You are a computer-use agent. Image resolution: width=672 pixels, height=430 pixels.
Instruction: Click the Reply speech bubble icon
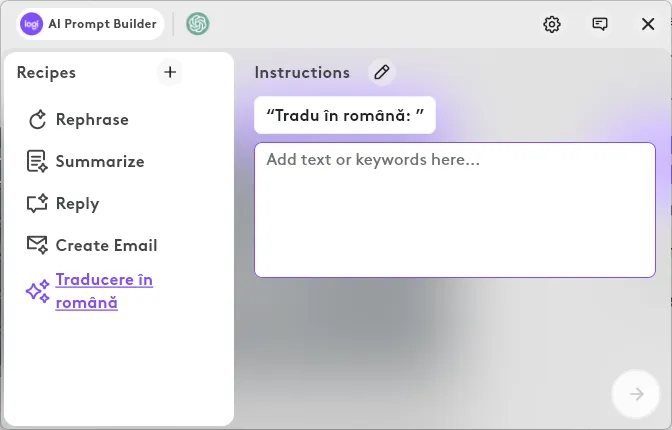click(37, 204)
